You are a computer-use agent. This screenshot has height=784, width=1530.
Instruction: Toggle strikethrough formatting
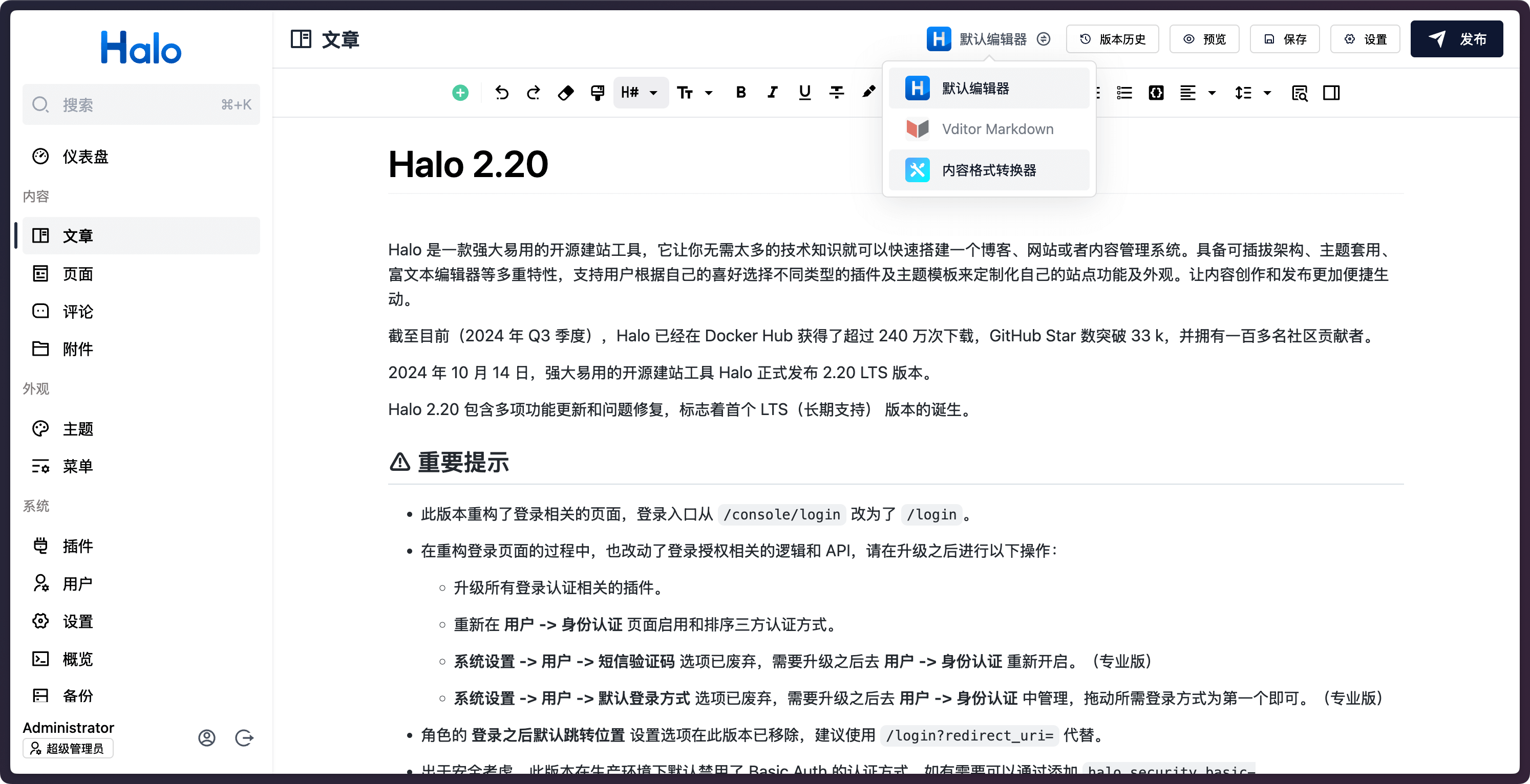[836, 93]
